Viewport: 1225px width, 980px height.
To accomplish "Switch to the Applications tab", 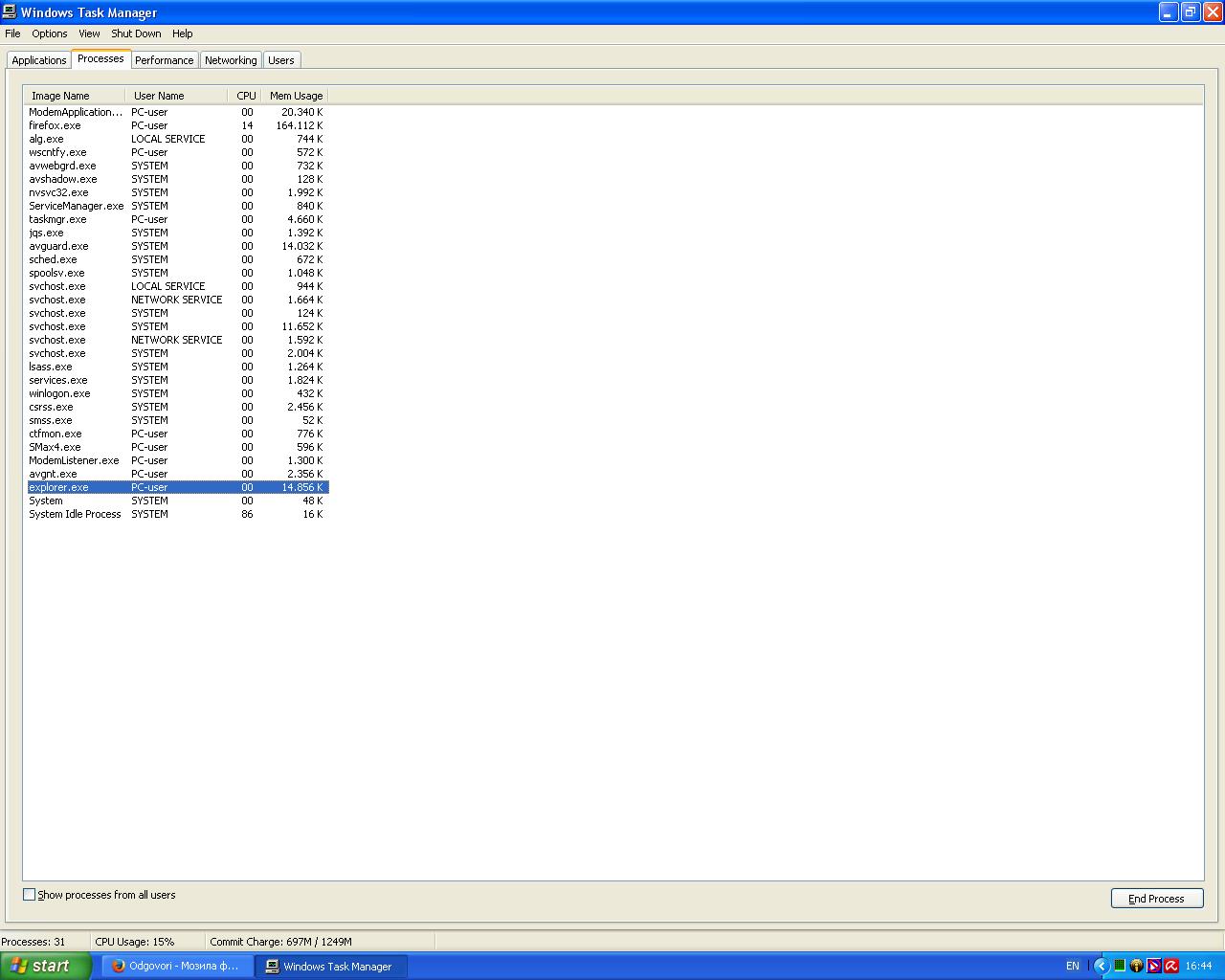I will coord(39,60).
